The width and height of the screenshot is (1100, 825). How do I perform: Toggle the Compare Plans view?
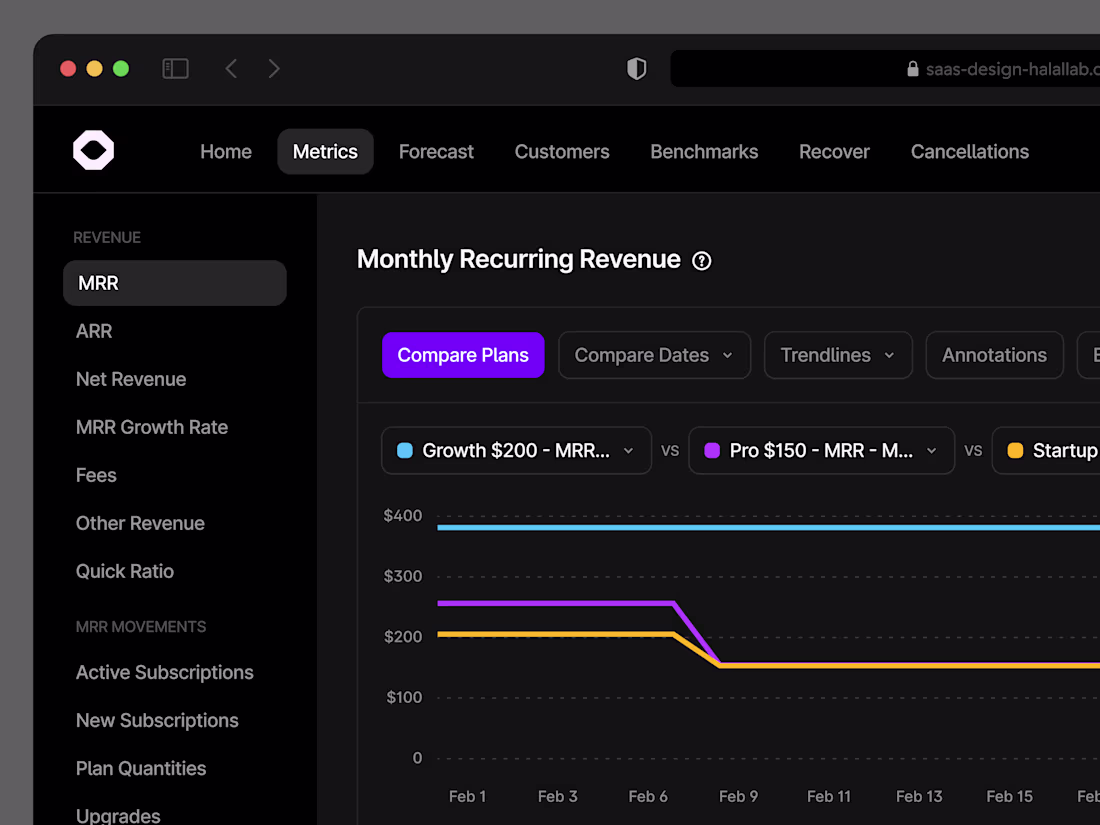click(x=463, y=355)
